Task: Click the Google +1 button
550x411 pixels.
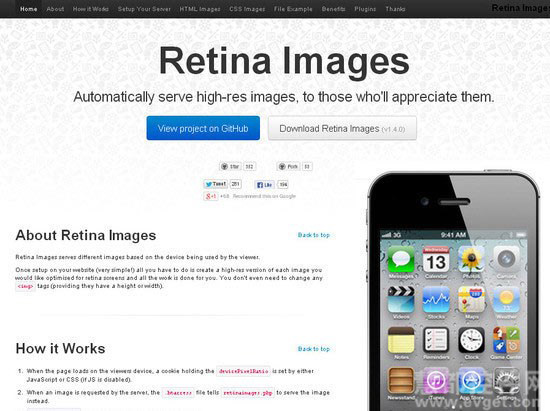Action: [x=211, y=196]
